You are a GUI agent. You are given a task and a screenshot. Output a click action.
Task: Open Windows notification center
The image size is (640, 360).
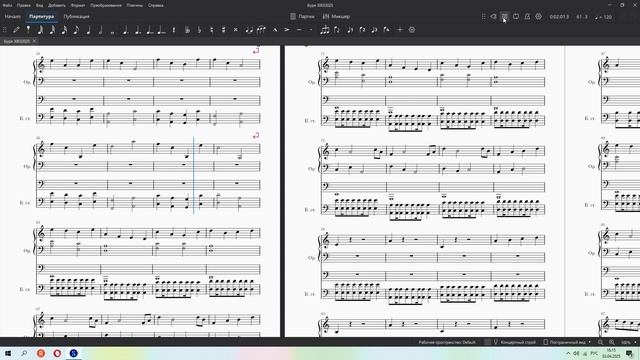pyautogui.click(x=630, y=353)
